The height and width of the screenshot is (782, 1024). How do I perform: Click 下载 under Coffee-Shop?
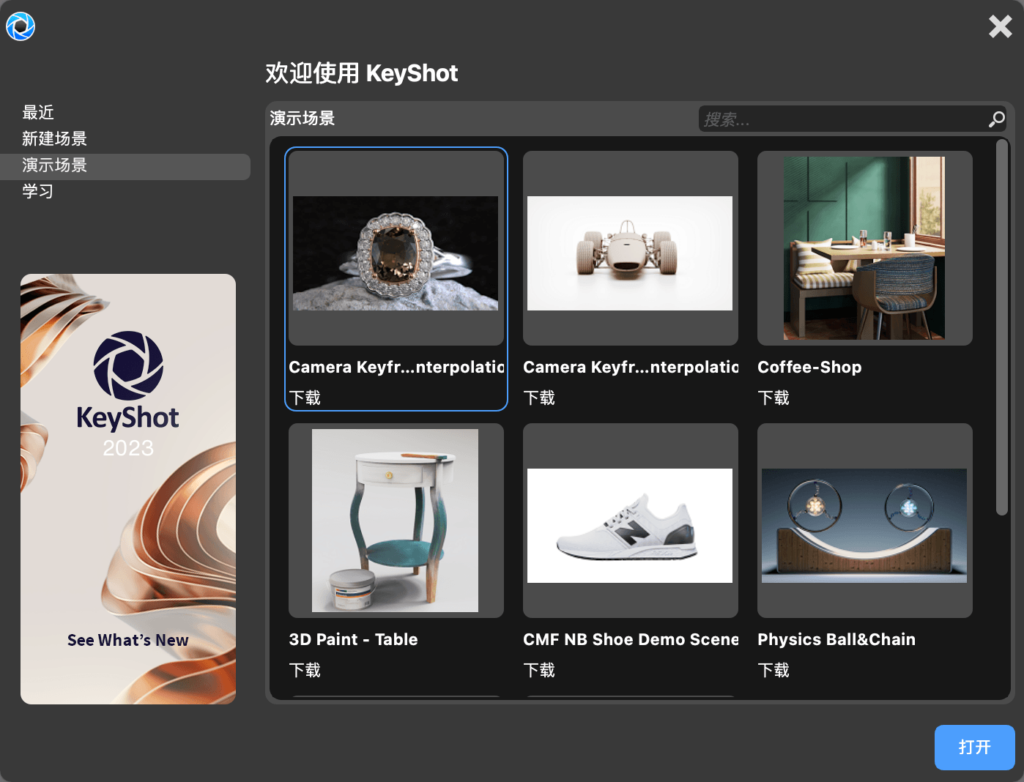[x=774, y=398]
